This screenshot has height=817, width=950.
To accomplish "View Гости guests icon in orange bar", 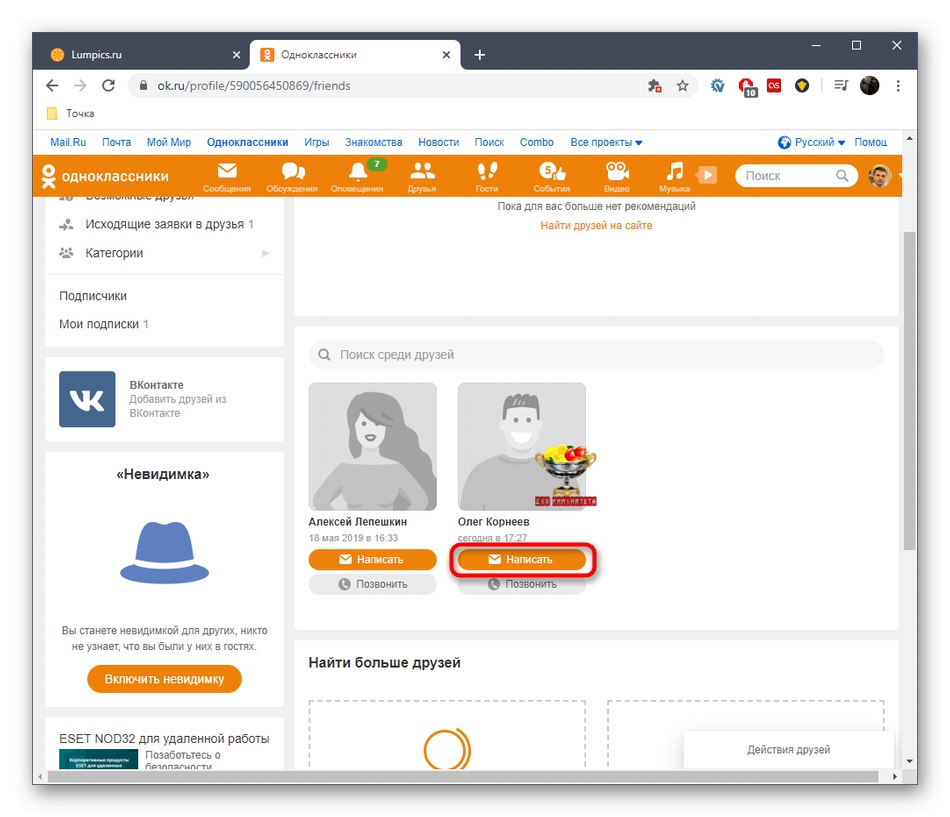I will (487, 170).
